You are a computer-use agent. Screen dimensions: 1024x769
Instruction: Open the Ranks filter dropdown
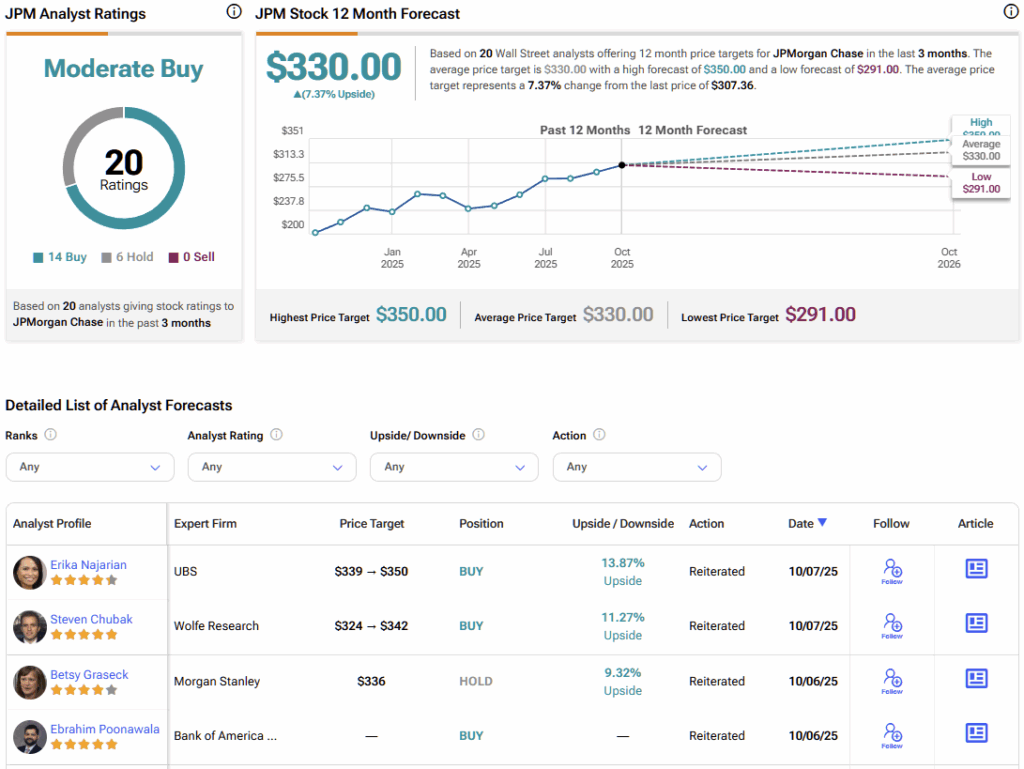point(90,467)
